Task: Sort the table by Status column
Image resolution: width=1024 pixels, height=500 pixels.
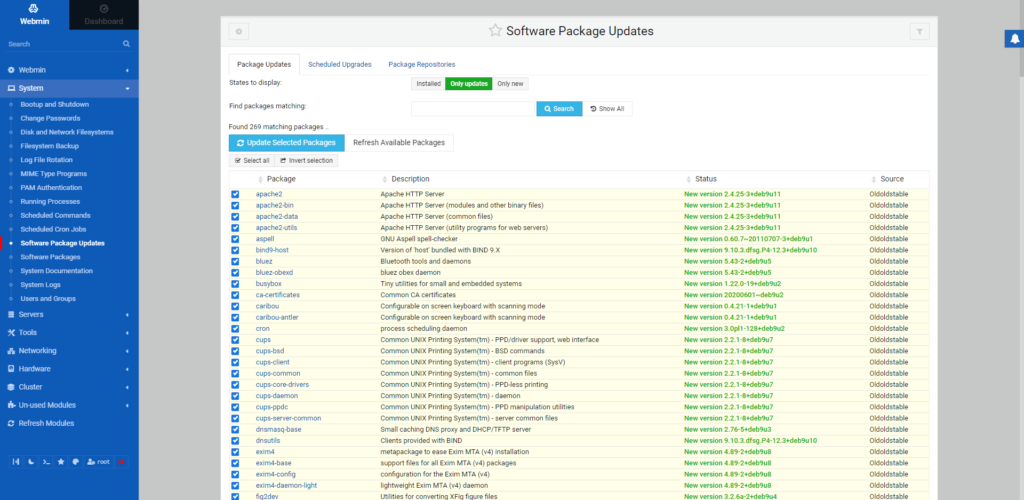Action: [x=705, y=179]
